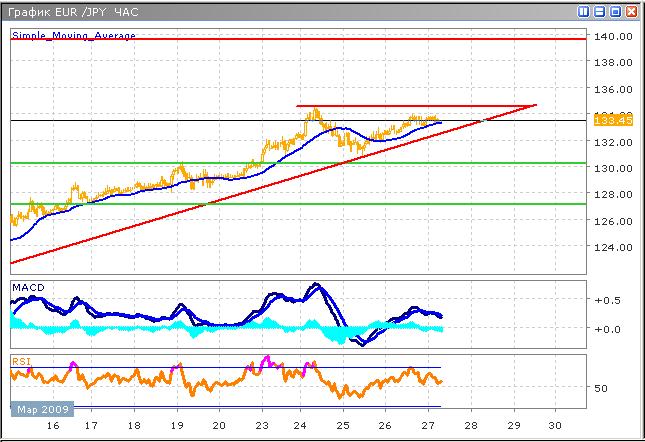Maximize the EUR/JPY chart window

click(x=615, y=11)
